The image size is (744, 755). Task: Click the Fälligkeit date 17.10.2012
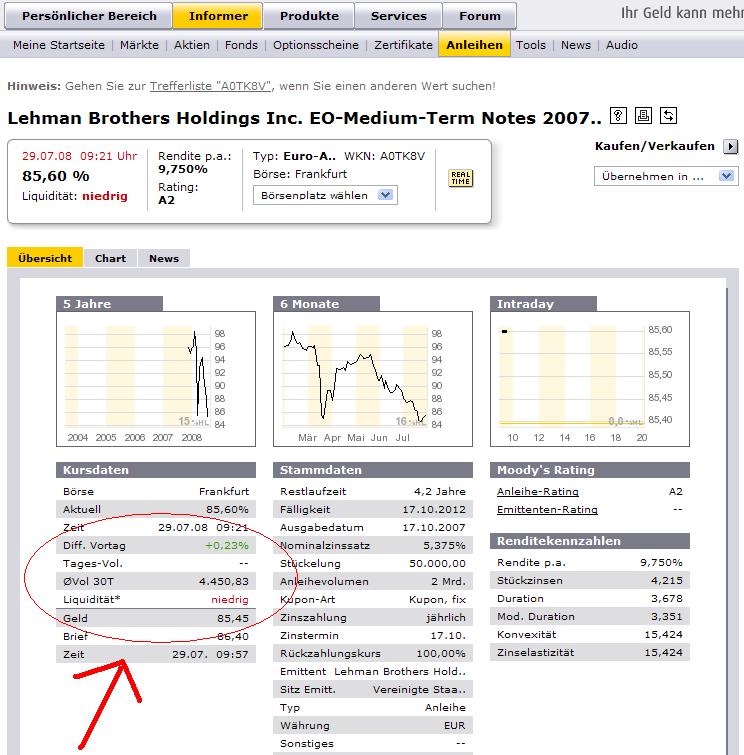pyautogui.click(x=434, y=509)
